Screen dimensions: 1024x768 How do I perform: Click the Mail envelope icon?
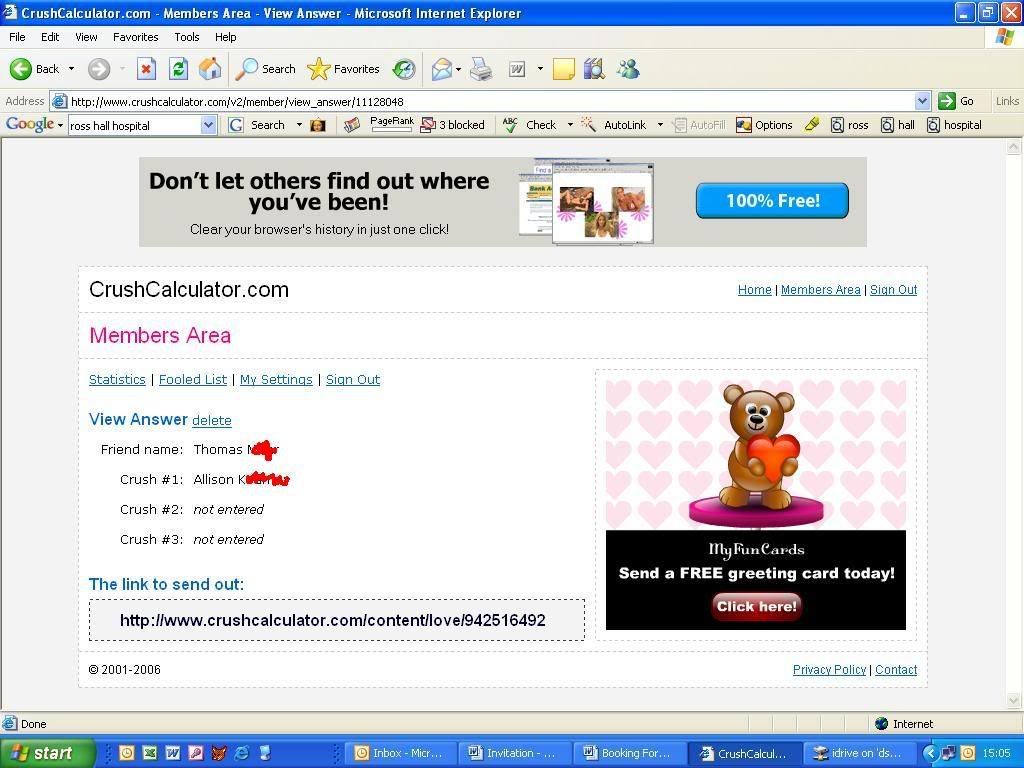442,69
